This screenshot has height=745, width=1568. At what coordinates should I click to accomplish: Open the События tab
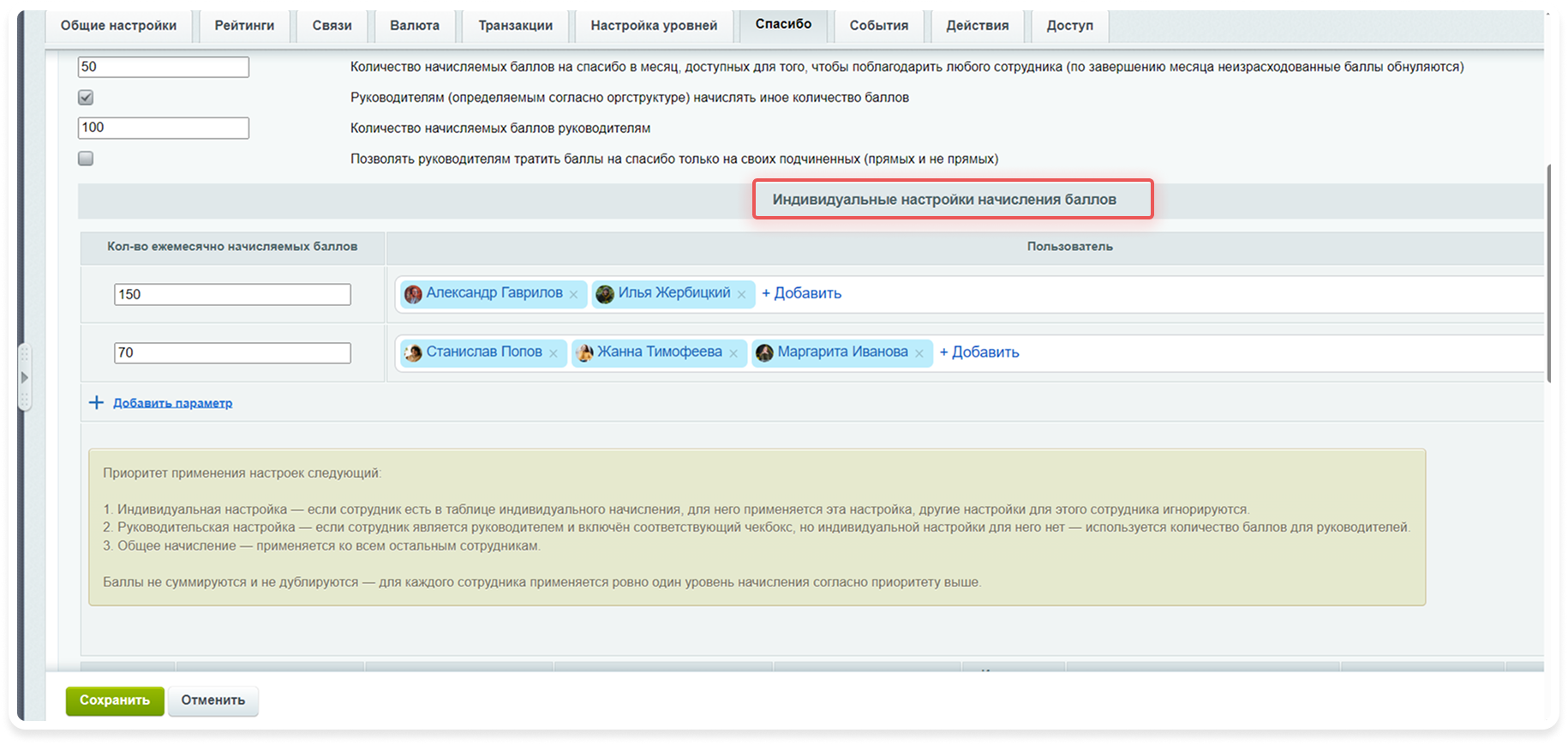click(x=878, y=26)
